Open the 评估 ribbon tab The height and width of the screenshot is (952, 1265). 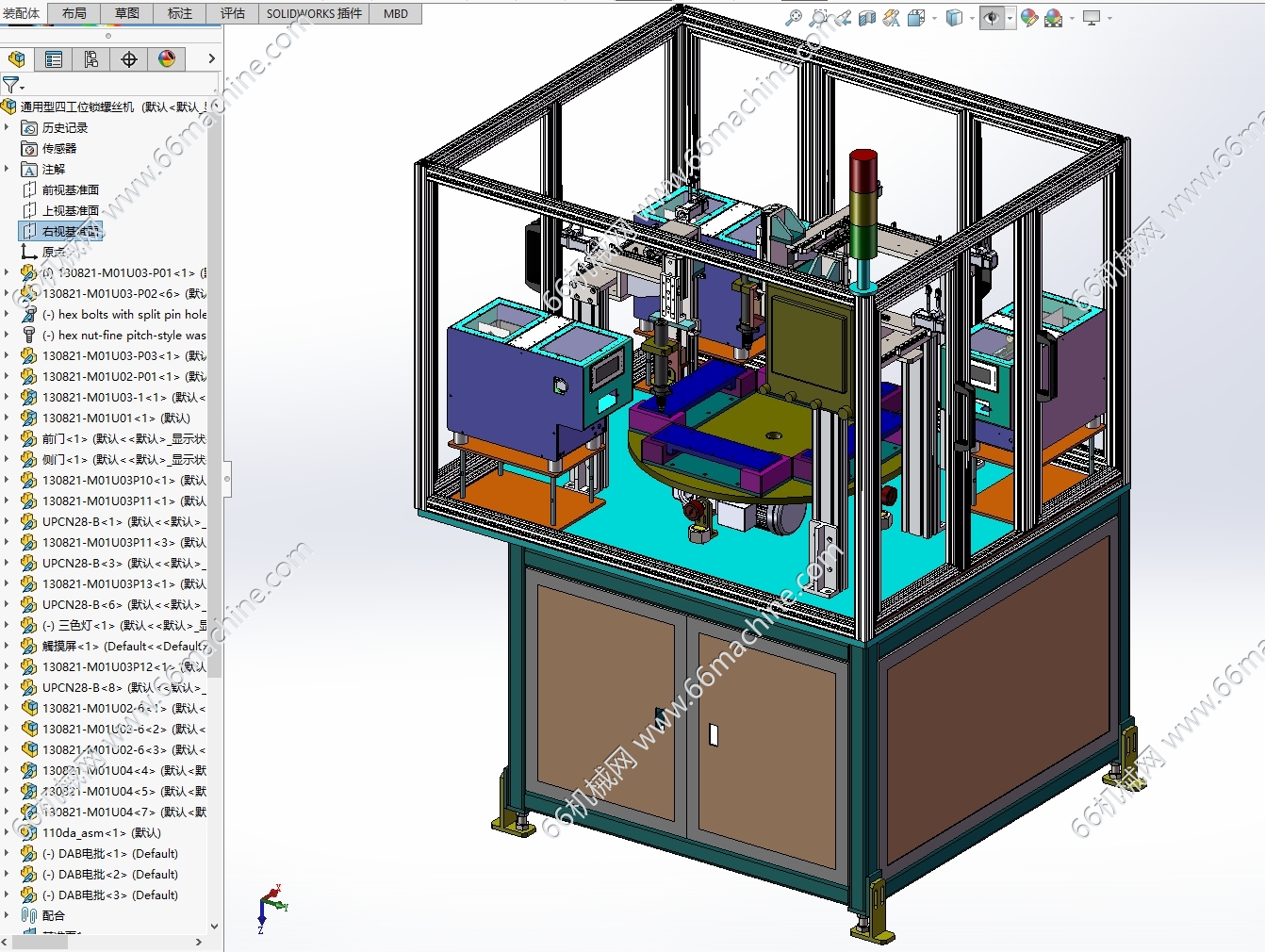pyautogui.click(x=232, y=13)
